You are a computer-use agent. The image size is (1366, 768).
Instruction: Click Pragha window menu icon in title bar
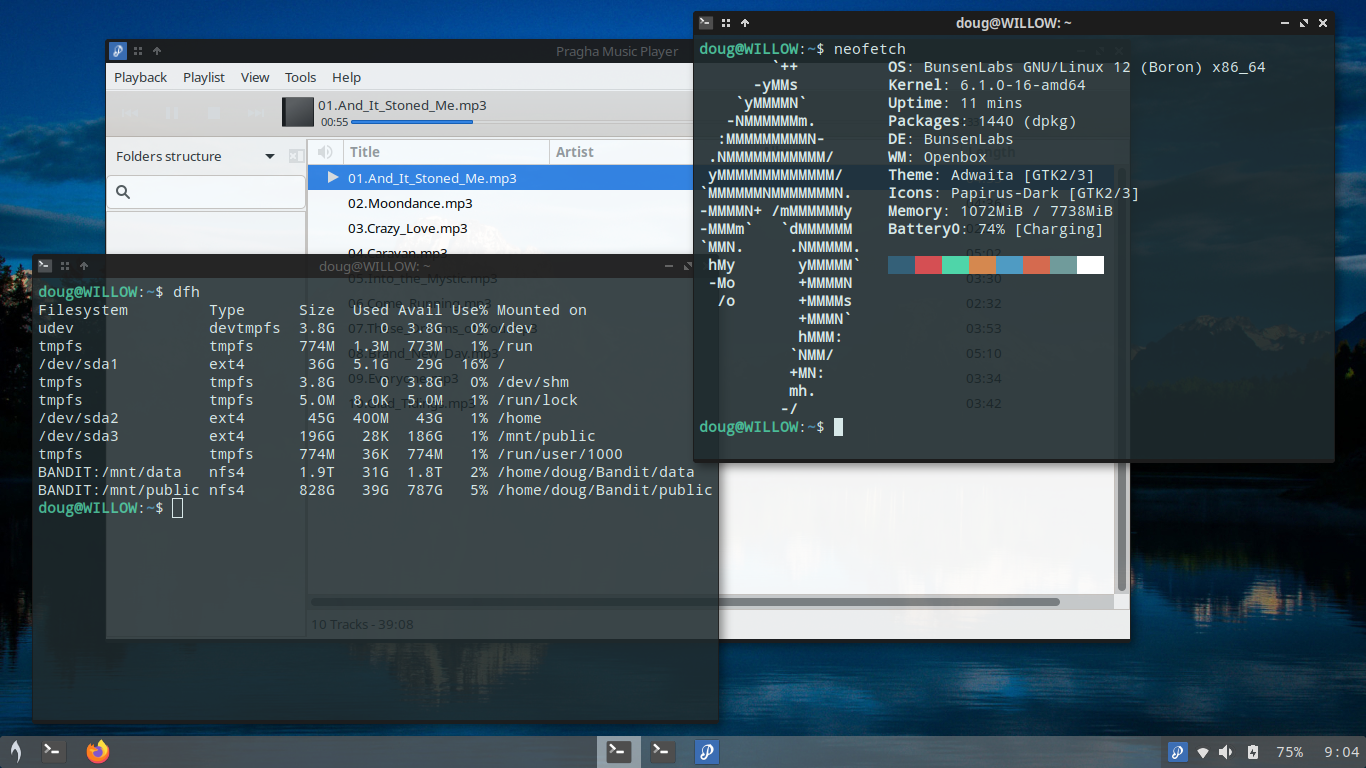coord(118,51)
